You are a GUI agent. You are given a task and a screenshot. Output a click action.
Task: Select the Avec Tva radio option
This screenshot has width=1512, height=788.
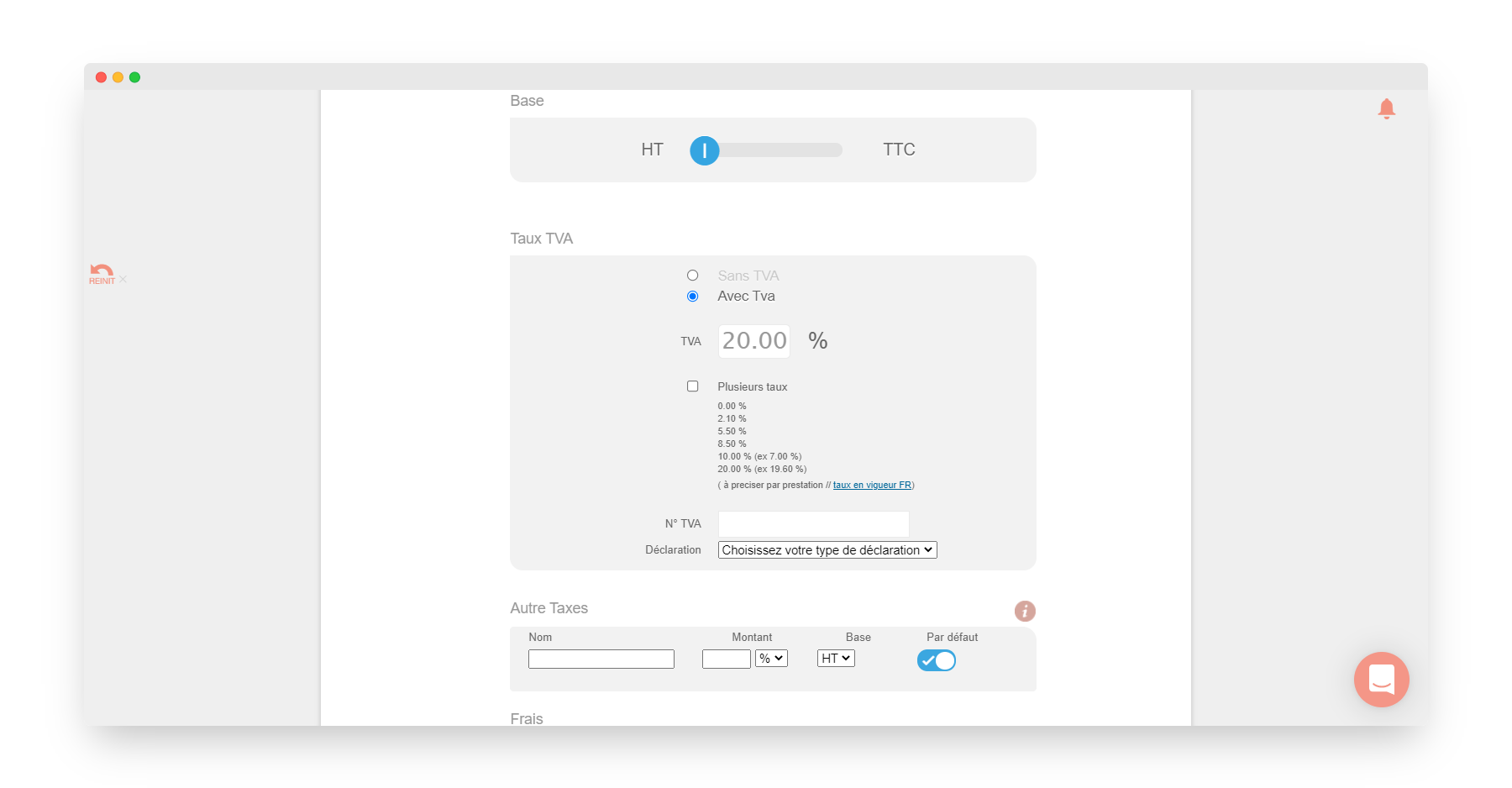pos(693,297)
